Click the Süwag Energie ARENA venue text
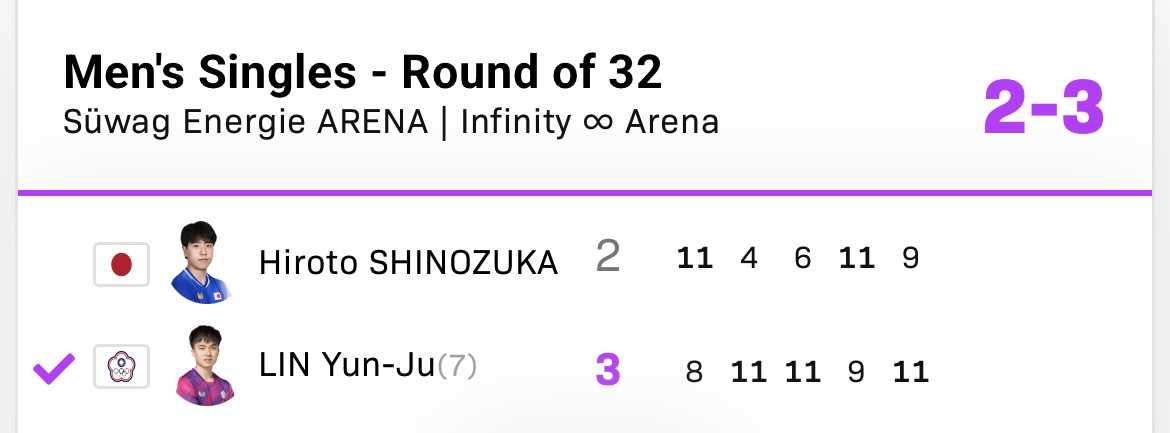 click(246, 122)
